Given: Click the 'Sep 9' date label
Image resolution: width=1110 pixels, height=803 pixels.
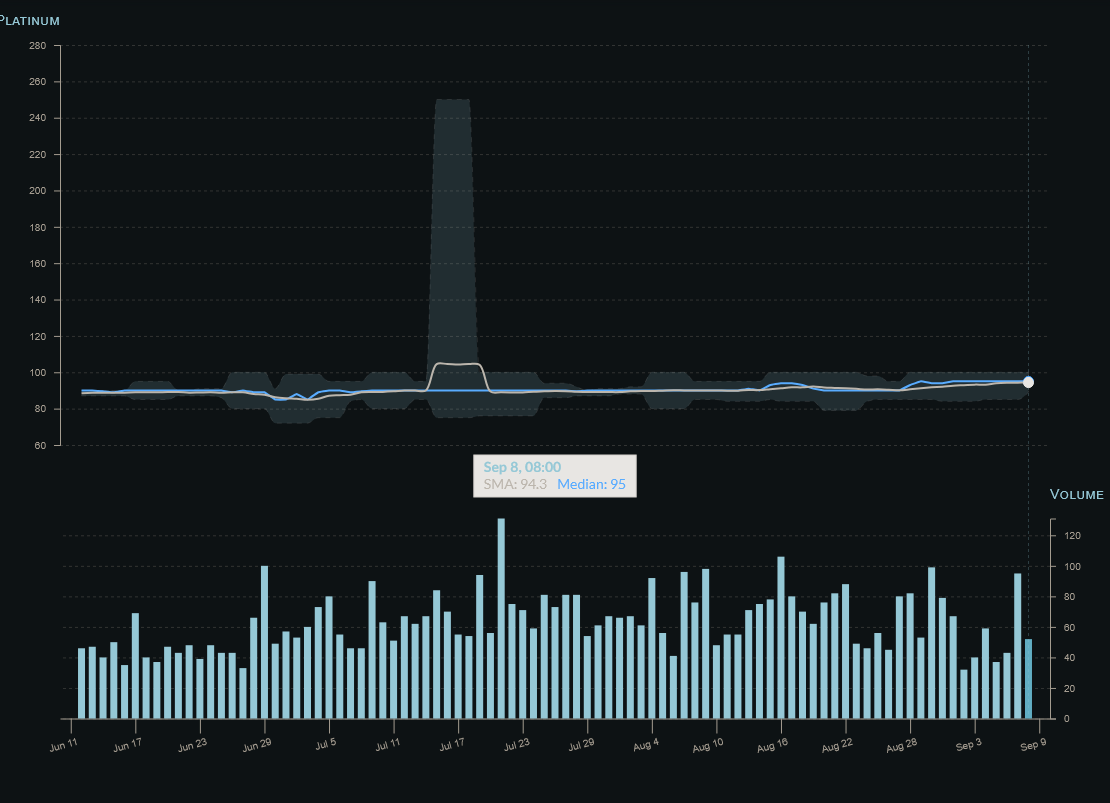Looking at the screenshot, I should [1033, 745].
